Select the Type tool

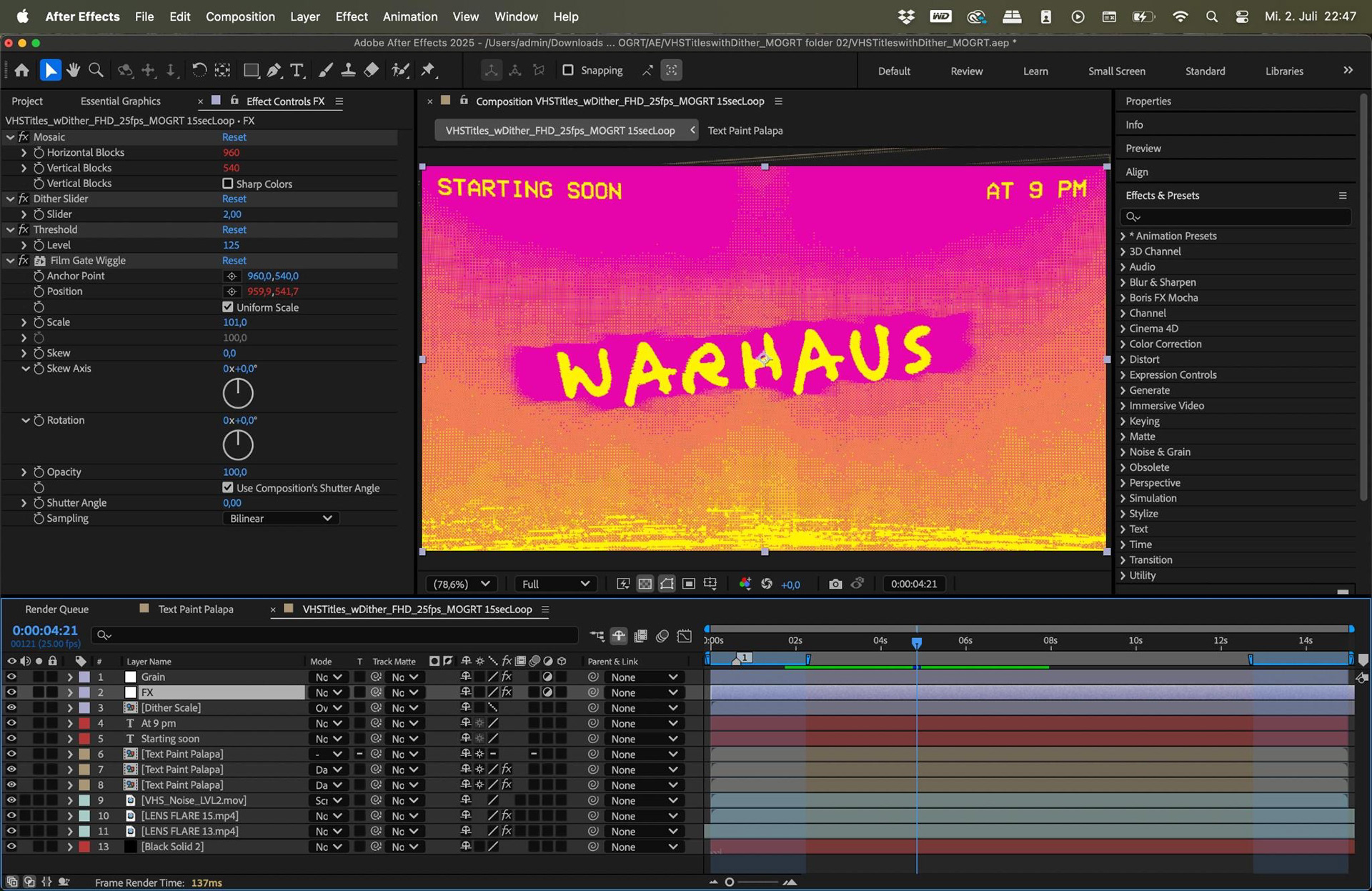297,70
